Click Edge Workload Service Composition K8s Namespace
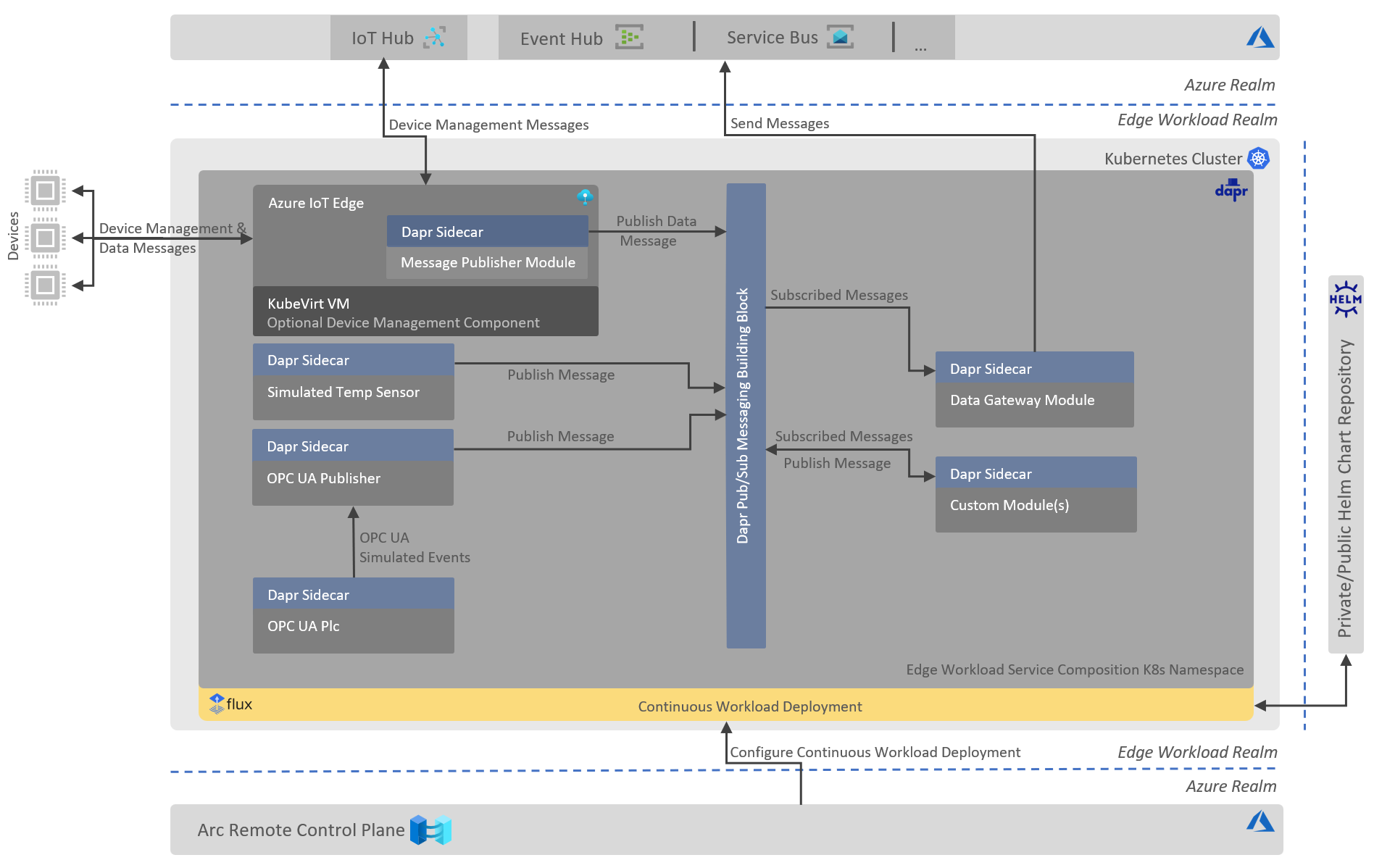This screenshot has height=868, width=1374. 1075,669
